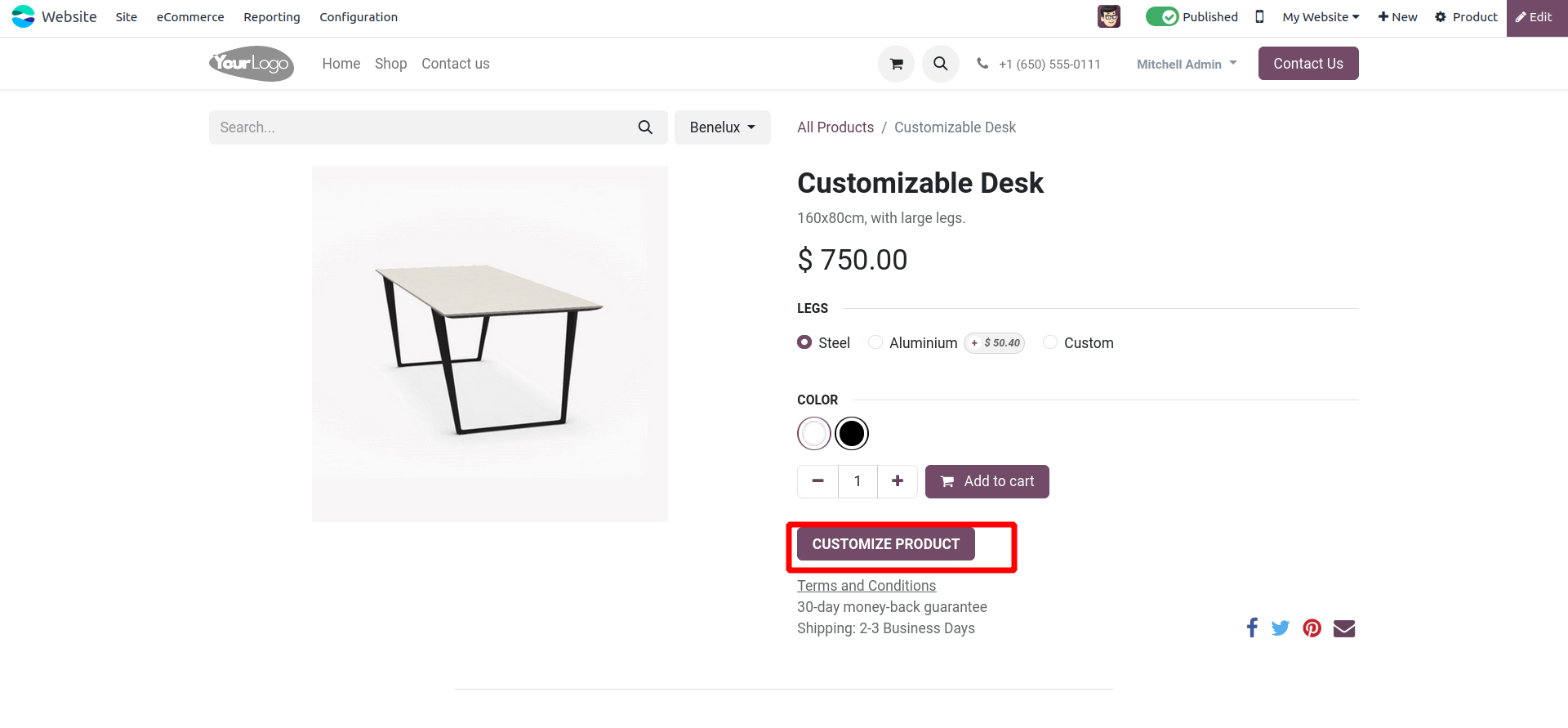Viewport: 1568px width, 728px height.
Task: Select Custom legs option
Action: [x=1050, y=342]
